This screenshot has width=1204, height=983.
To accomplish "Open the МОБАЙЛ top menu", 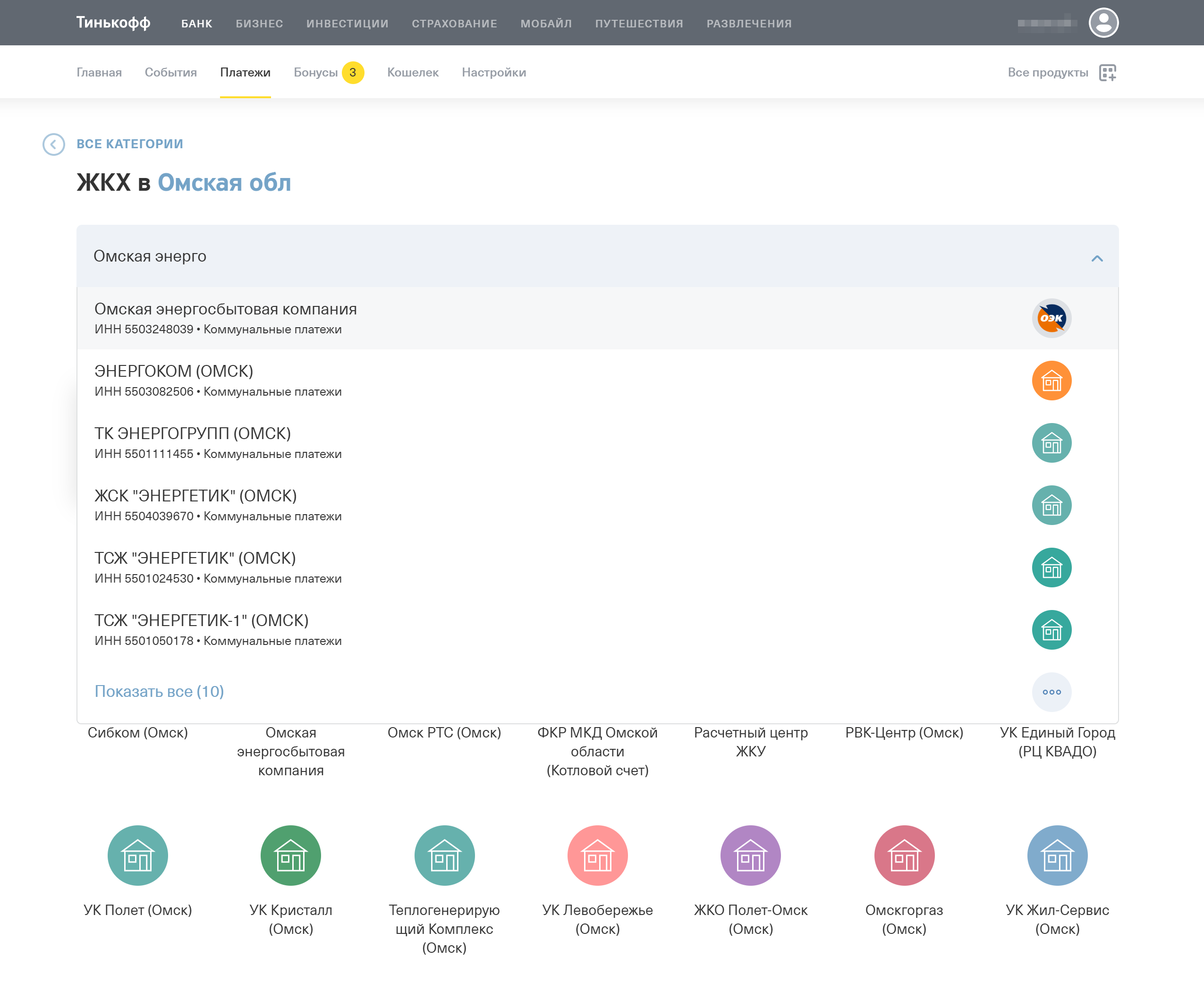I will coord(546,24).
